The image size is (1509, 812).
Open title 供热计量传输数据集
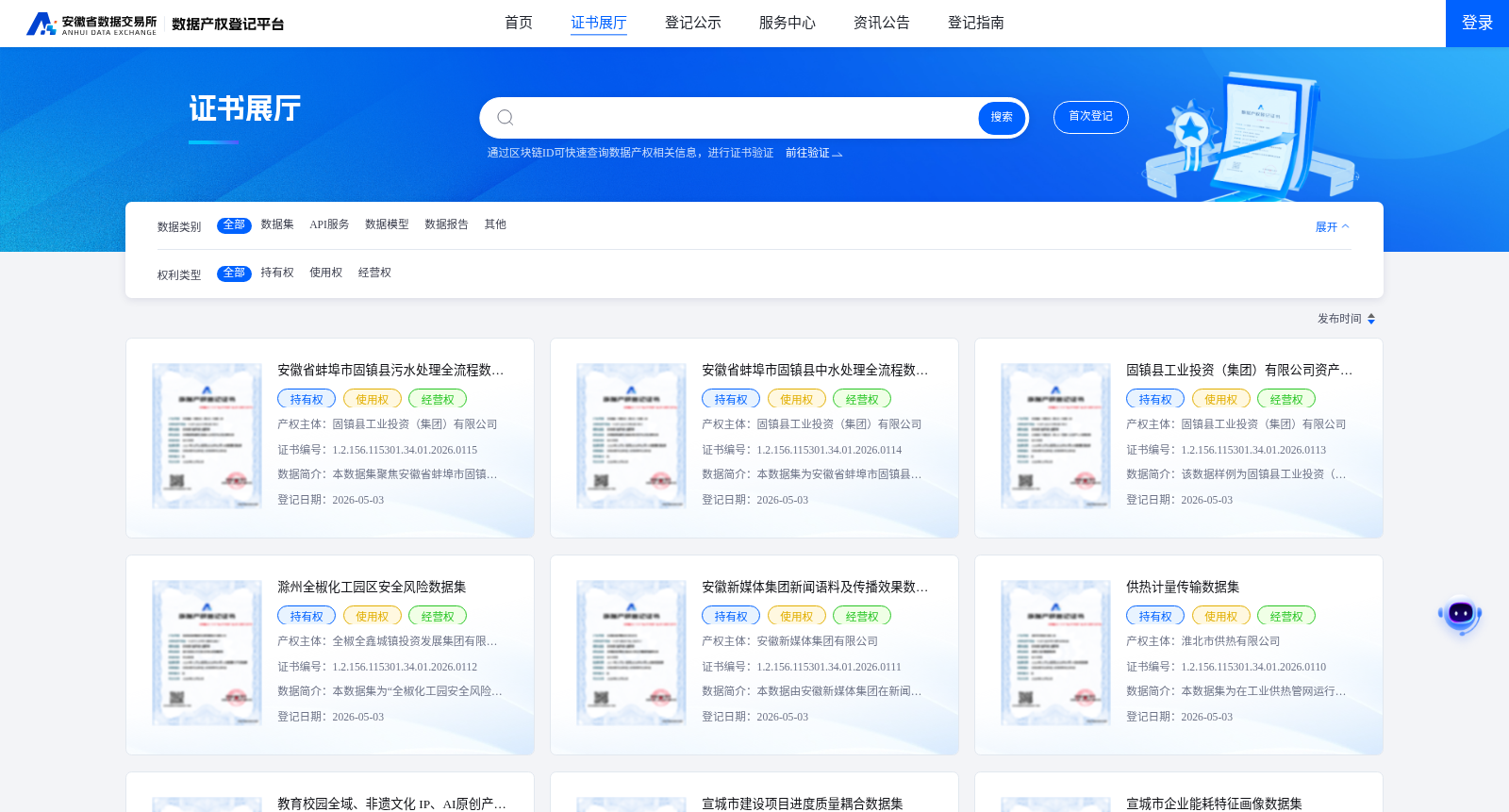pyautogui.click(x=1183, y=587)
